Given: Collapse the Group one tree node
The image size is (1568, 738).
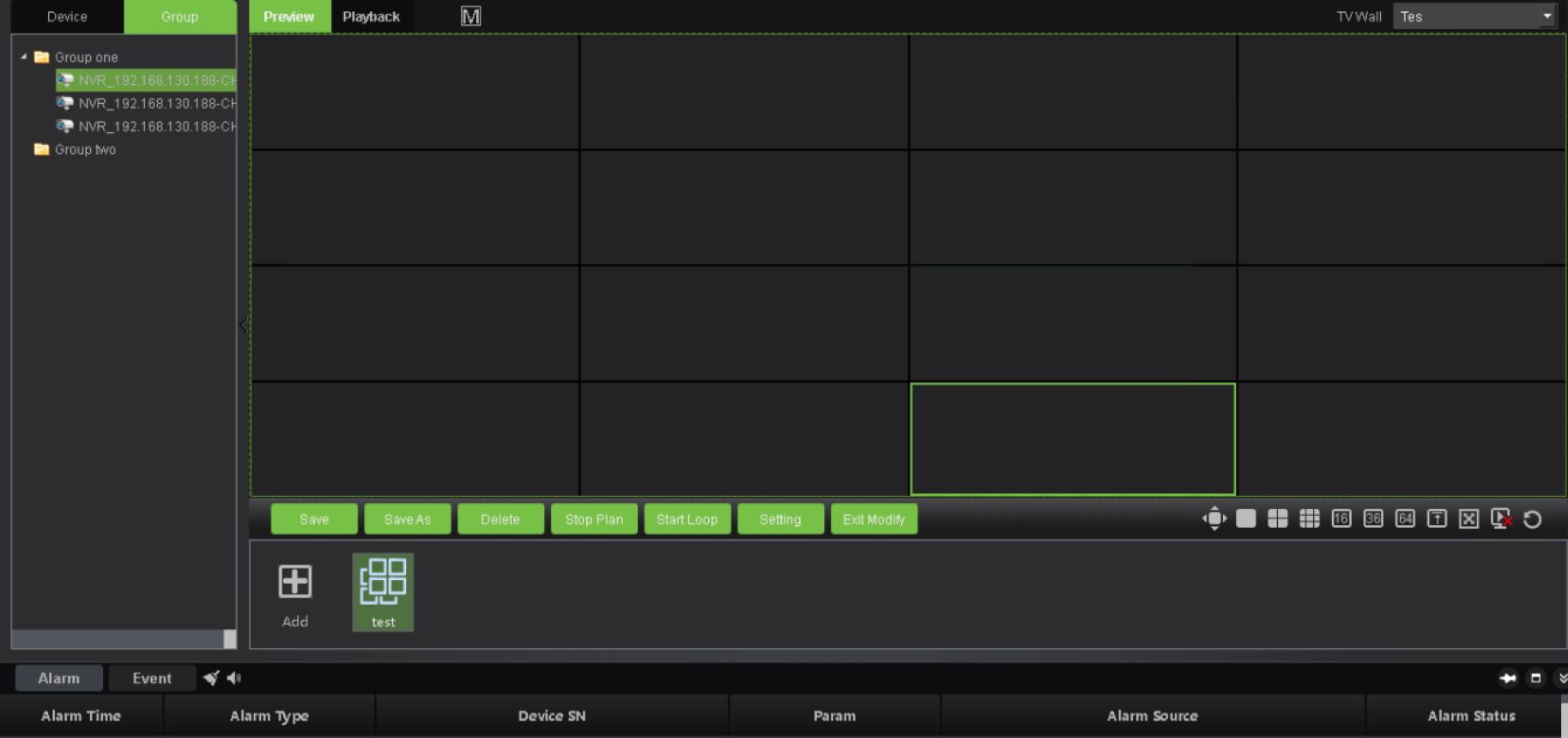Looking at the screenshot, I should pos(24,57).
